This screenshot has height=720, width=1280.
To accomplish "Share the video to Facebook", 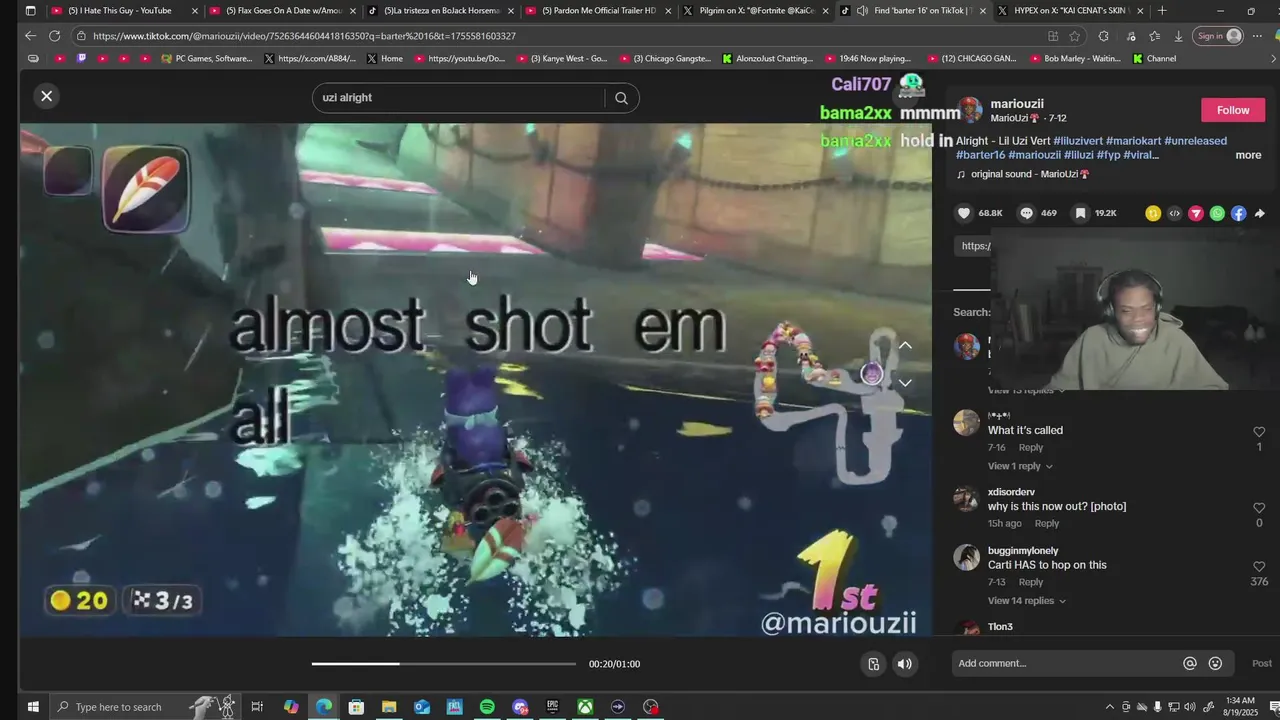I will 1238,213.
